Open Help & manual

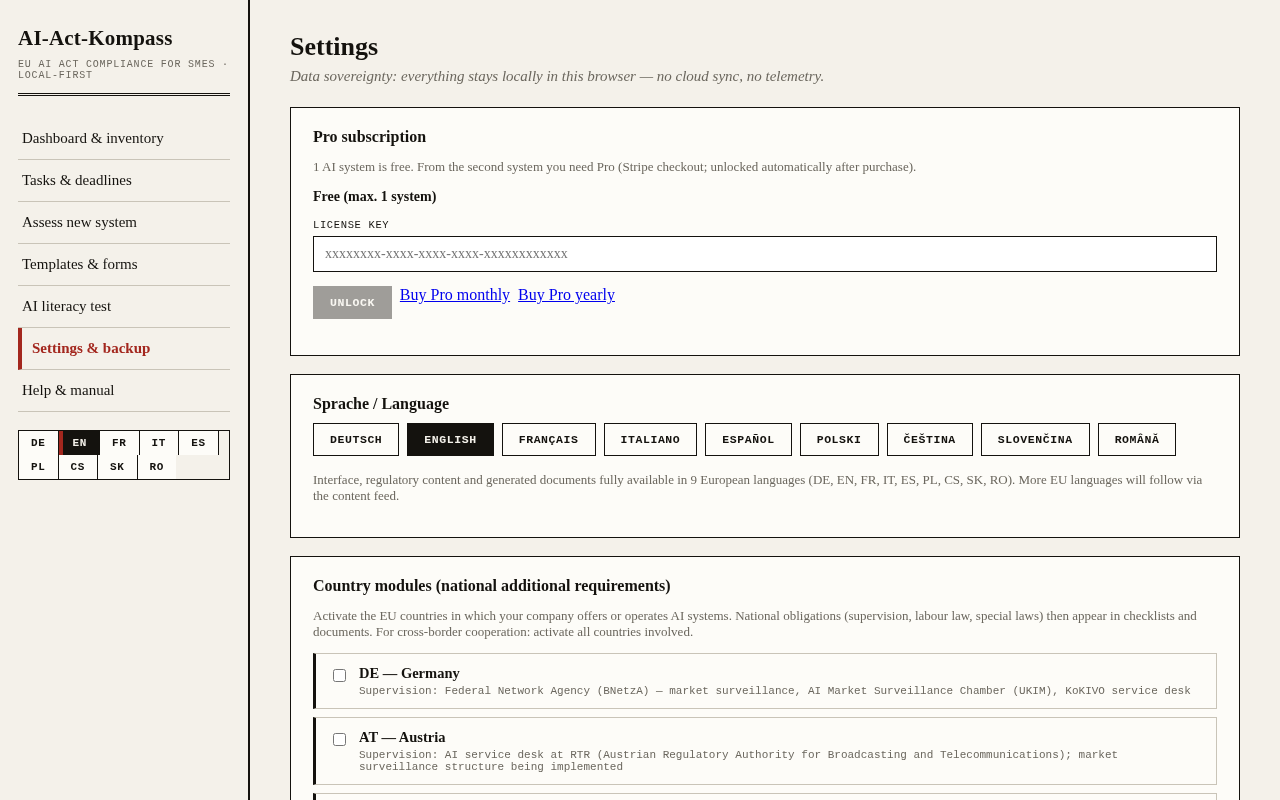pos(124,390)
